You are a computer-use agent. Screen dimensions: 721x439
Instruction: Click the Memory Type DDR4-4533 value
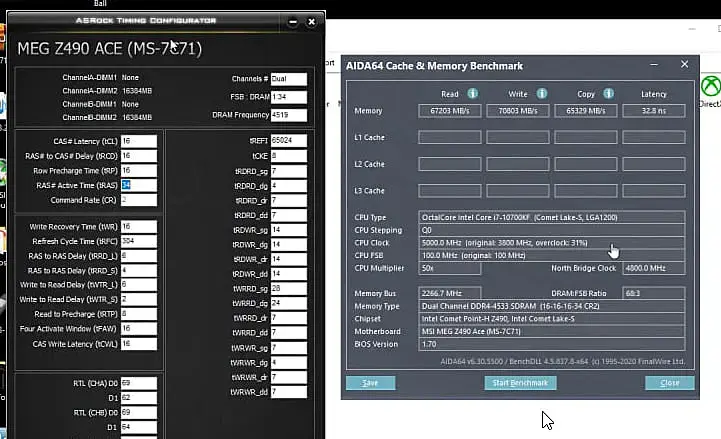pos(552,306)
